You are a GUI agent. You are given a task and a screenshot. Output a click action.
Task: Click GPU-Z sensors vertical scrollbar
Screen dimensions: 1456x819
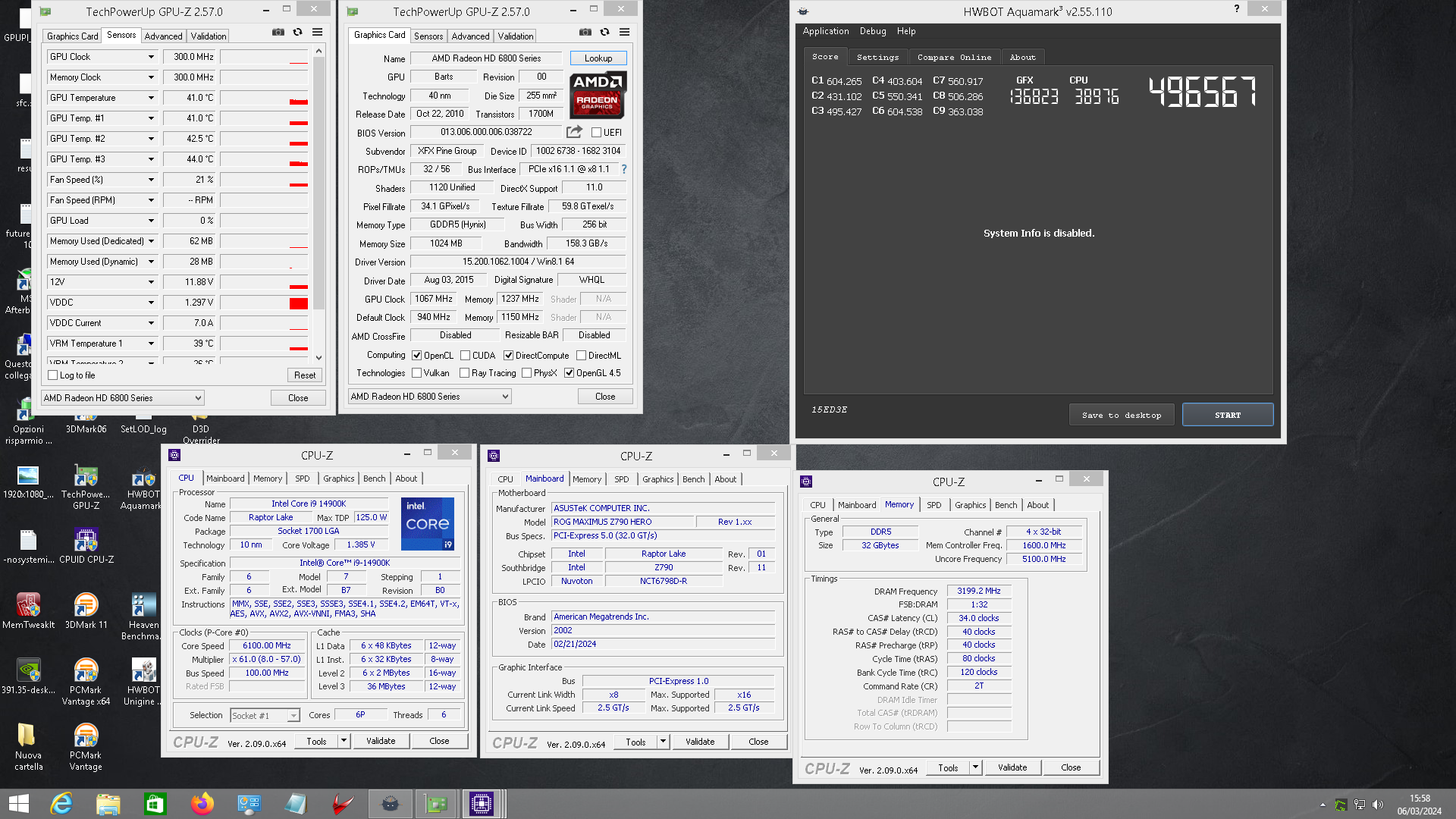[x=319, y=205]
